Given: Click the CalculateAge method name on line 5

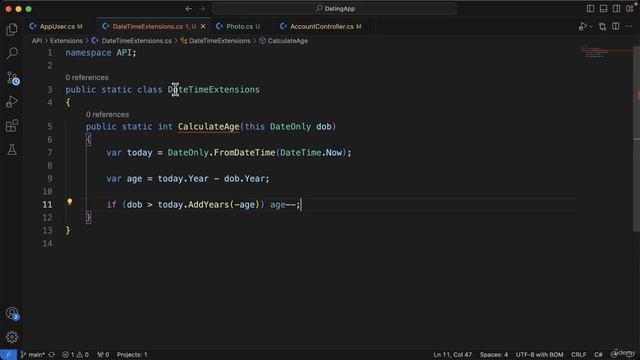Looking at the screenshot, I should [x=208, y=127].
